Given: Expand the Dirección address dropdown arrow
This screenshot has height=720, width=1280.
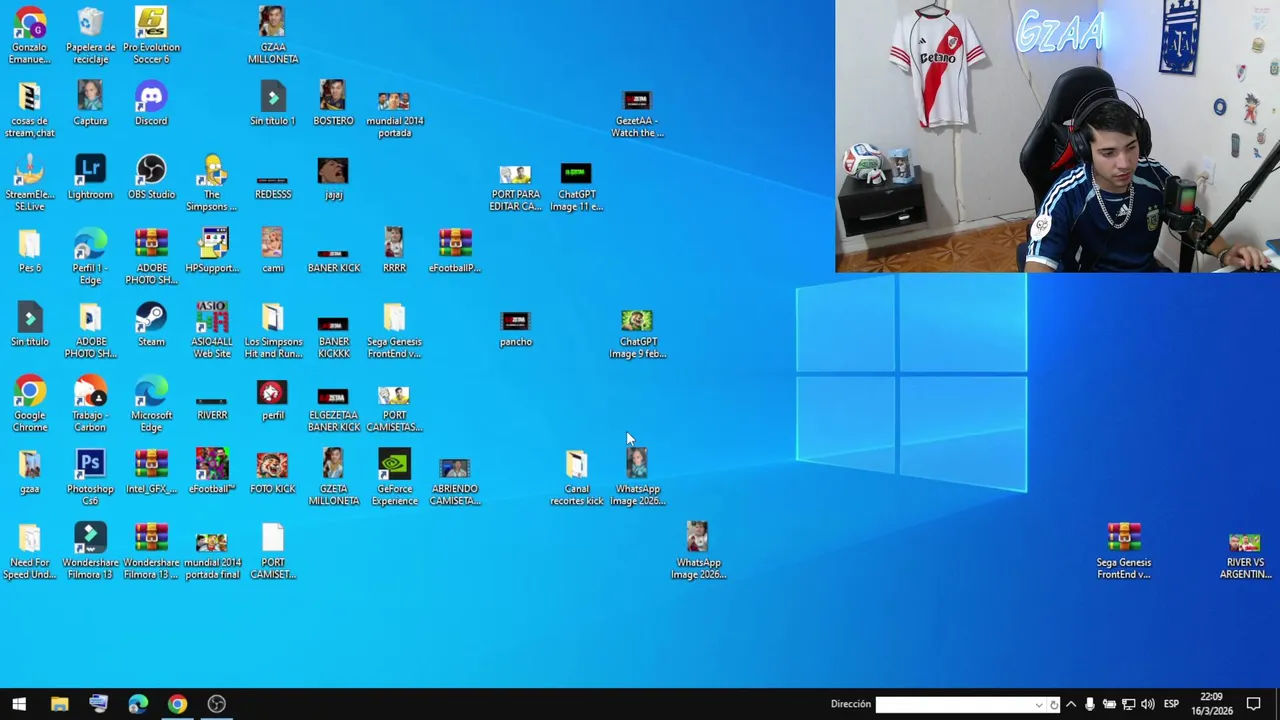Looking at the screenshot, I should (x=1039, y=704).
